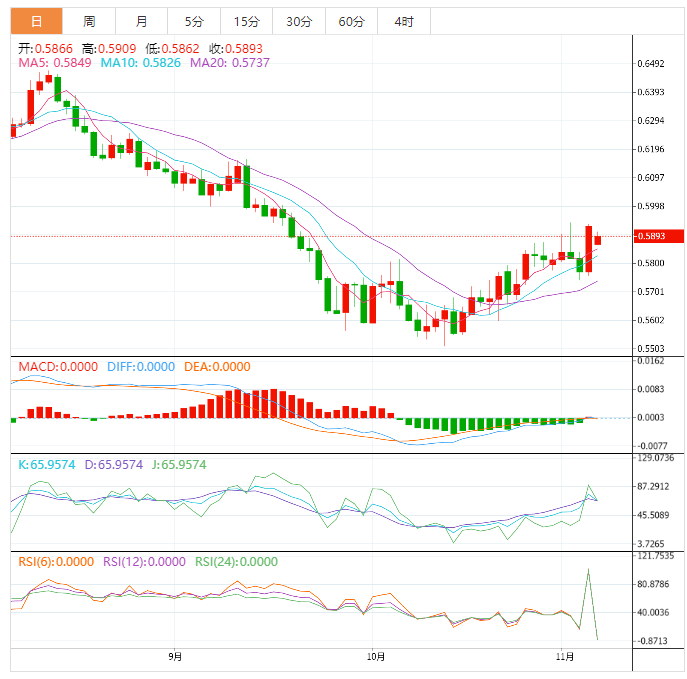Click the MACD:0.0000 indicator label
The image size is (687, 679).
point(58,367)
